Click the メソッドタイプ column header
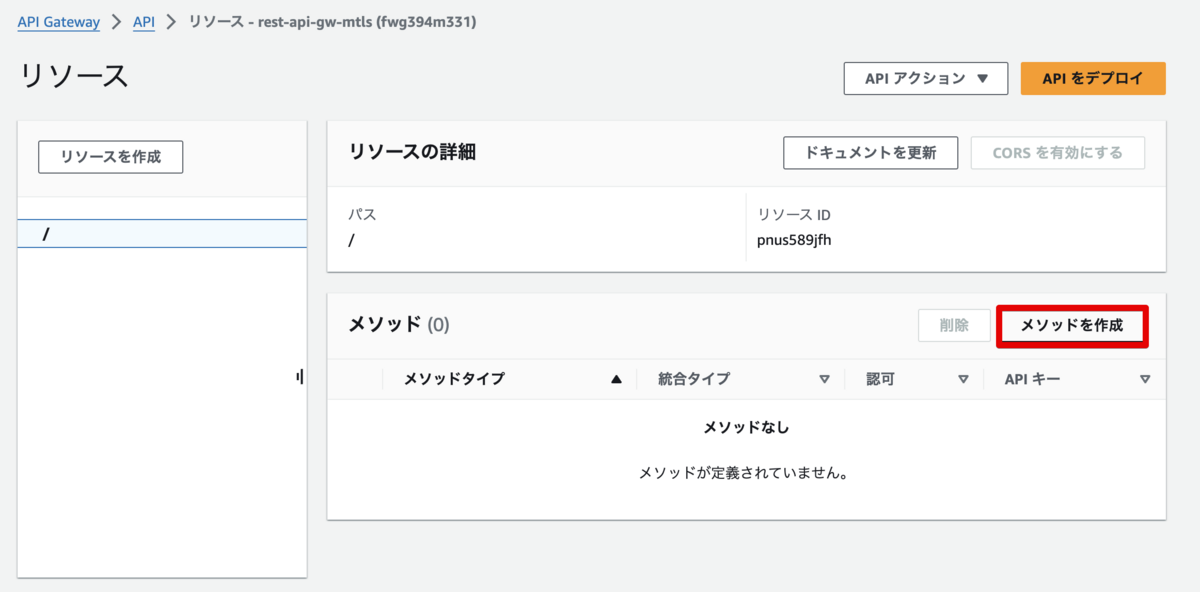Screen dimensions: 1200x592 coord(454,379)
